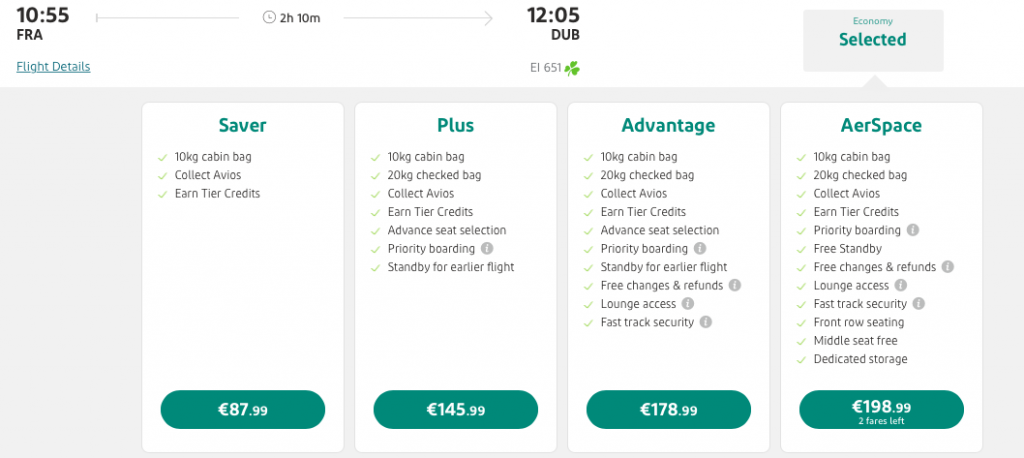The image size is (1024, 458).
Task: Click info icon next to Advantage Free changes & refunds
Action: [735, 286]
